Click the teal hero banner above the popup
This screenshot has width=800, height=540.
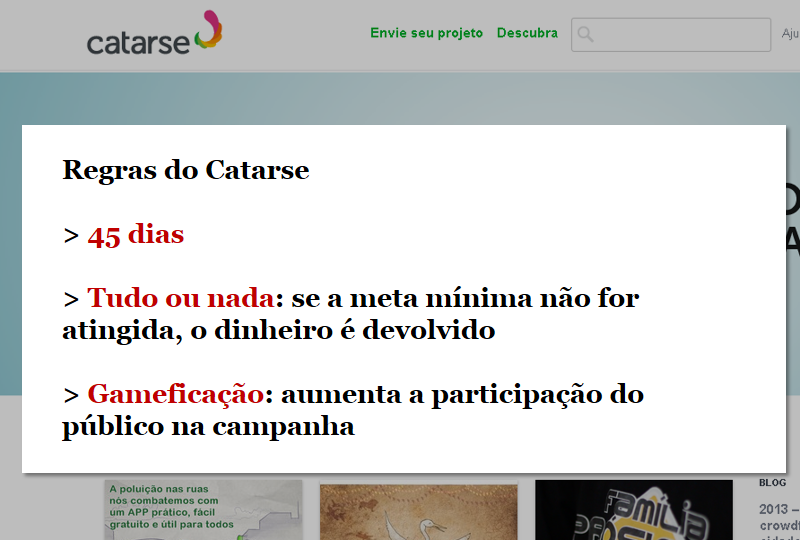click(x=400, y=98)
